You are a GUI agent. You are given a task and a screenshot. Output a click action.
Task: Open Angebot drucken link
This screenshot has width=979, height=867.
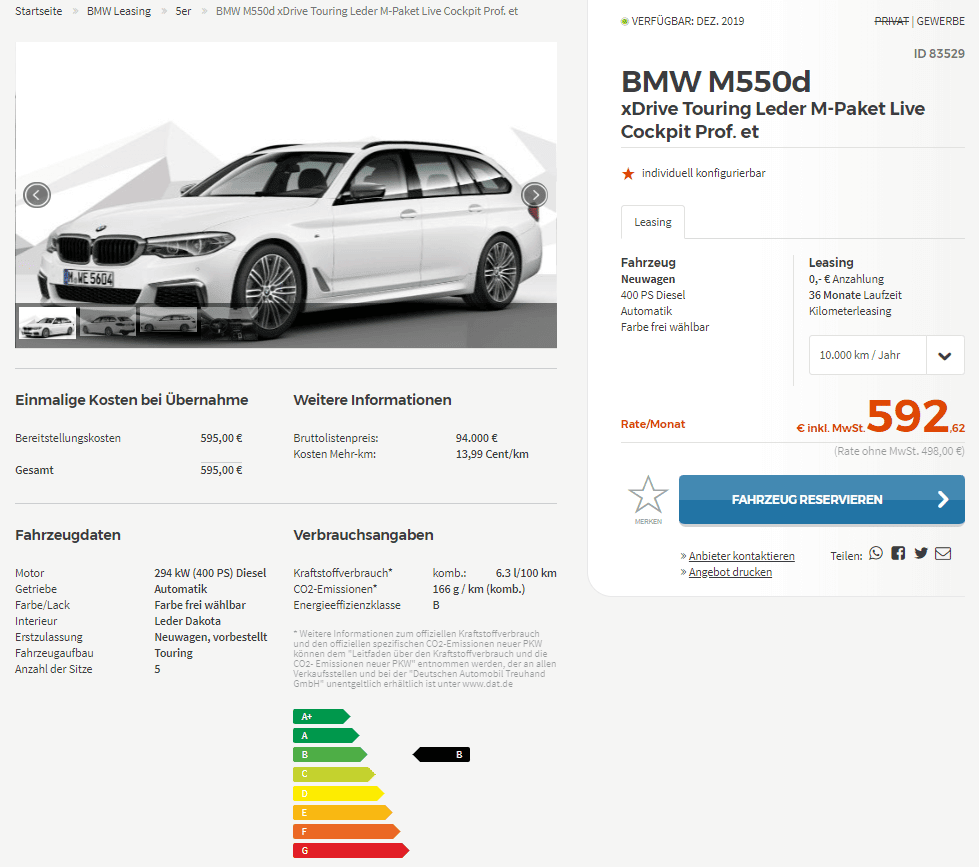(730, 572)
